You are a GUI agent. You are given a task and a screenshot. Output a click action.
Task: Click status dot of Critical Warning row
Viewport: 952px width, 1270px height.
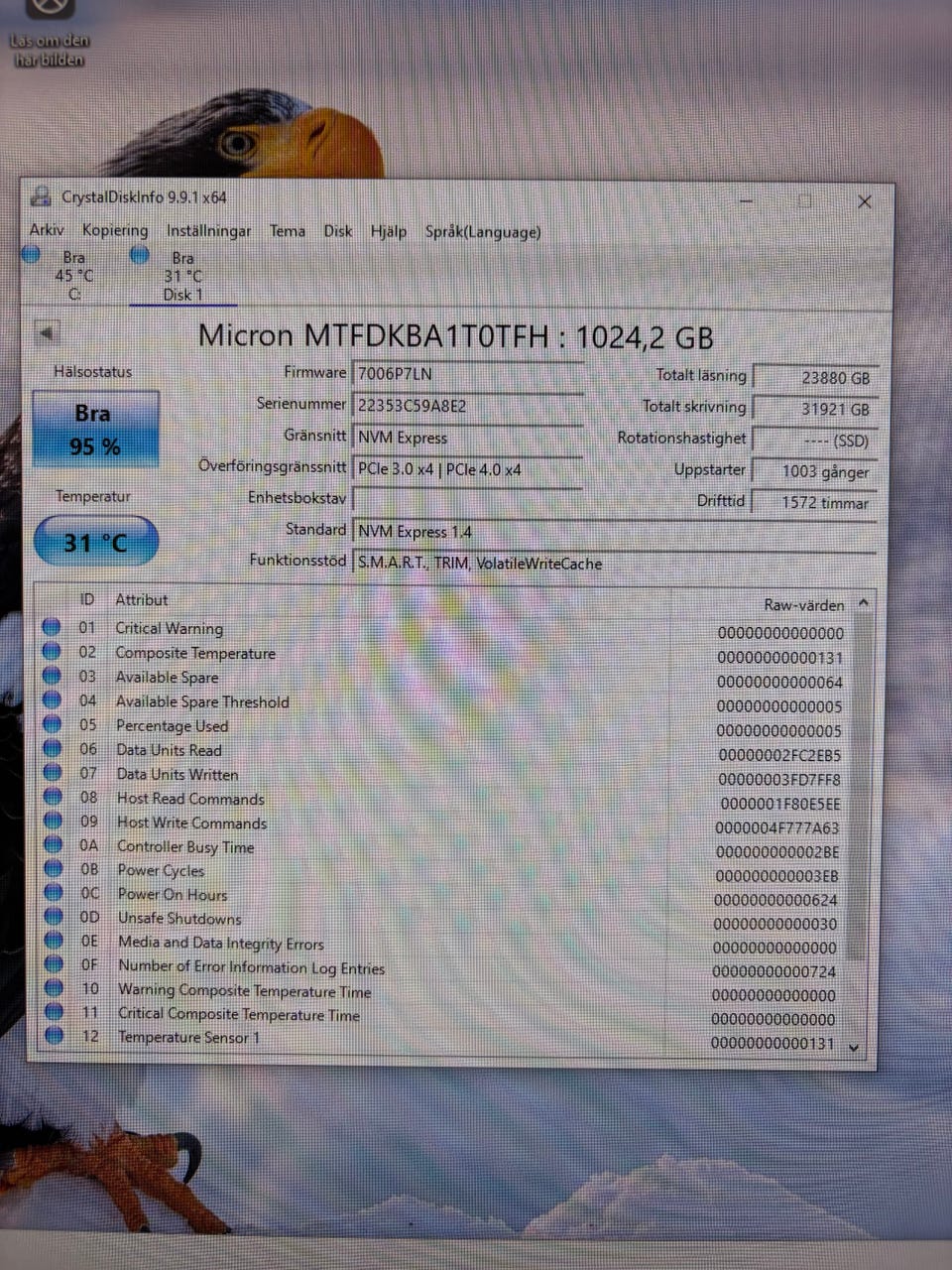point(52,627)
